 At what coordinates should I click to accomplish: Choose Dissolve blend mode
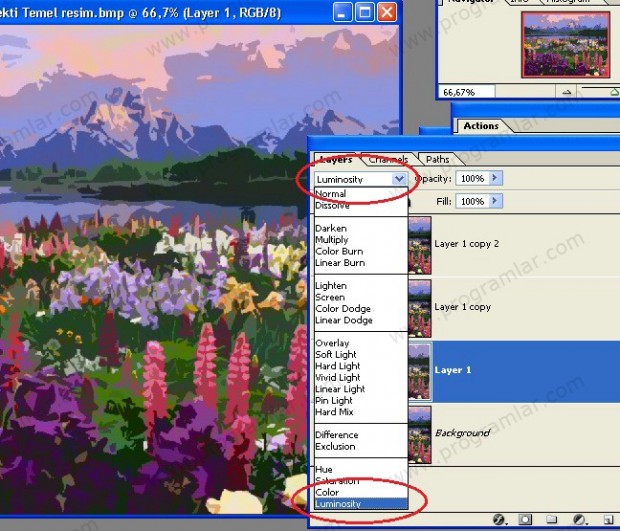click(x=332, y=206)
